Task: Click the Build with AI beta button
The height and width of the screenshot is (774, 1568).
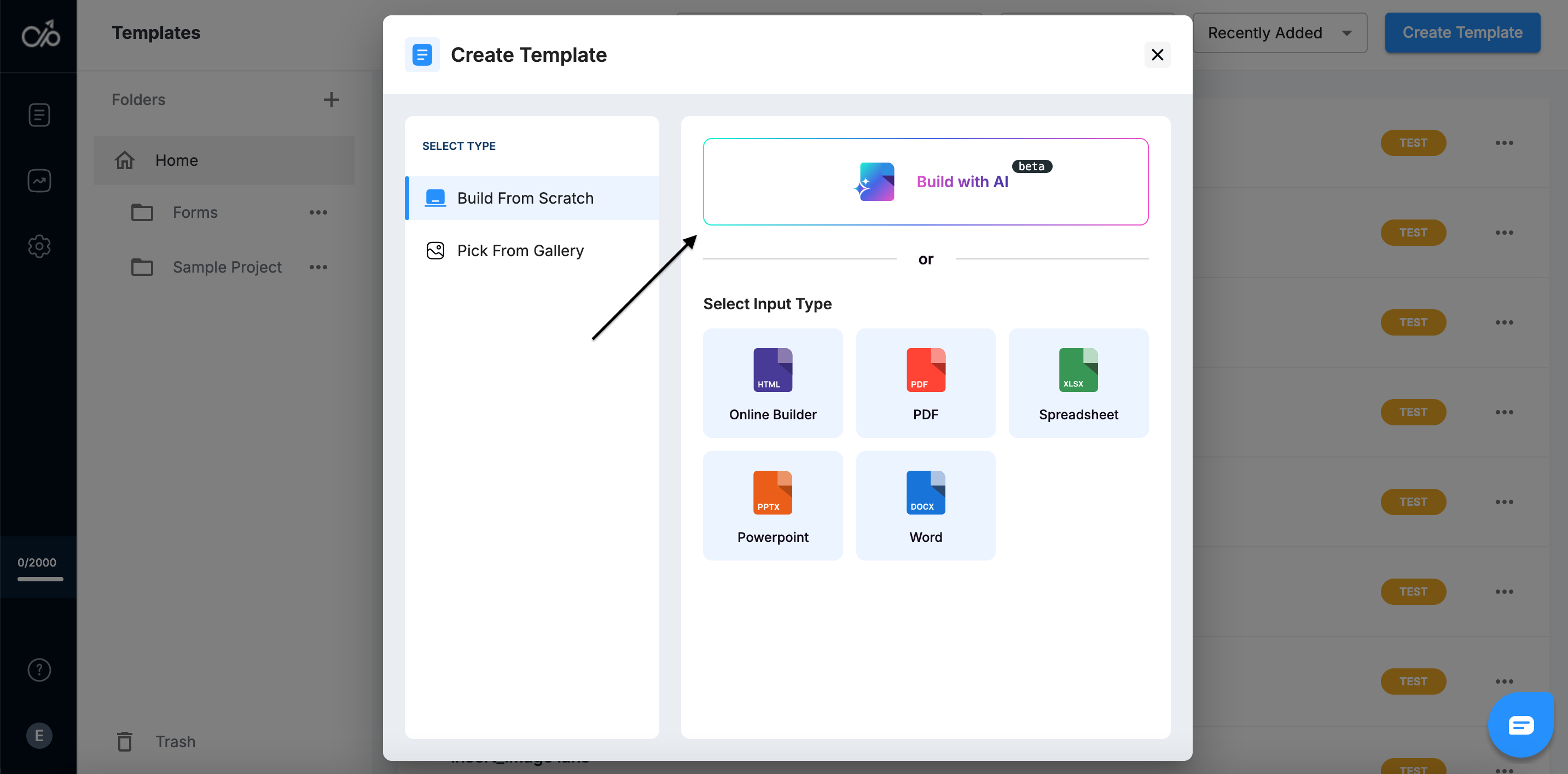Action: coord(925,182)
